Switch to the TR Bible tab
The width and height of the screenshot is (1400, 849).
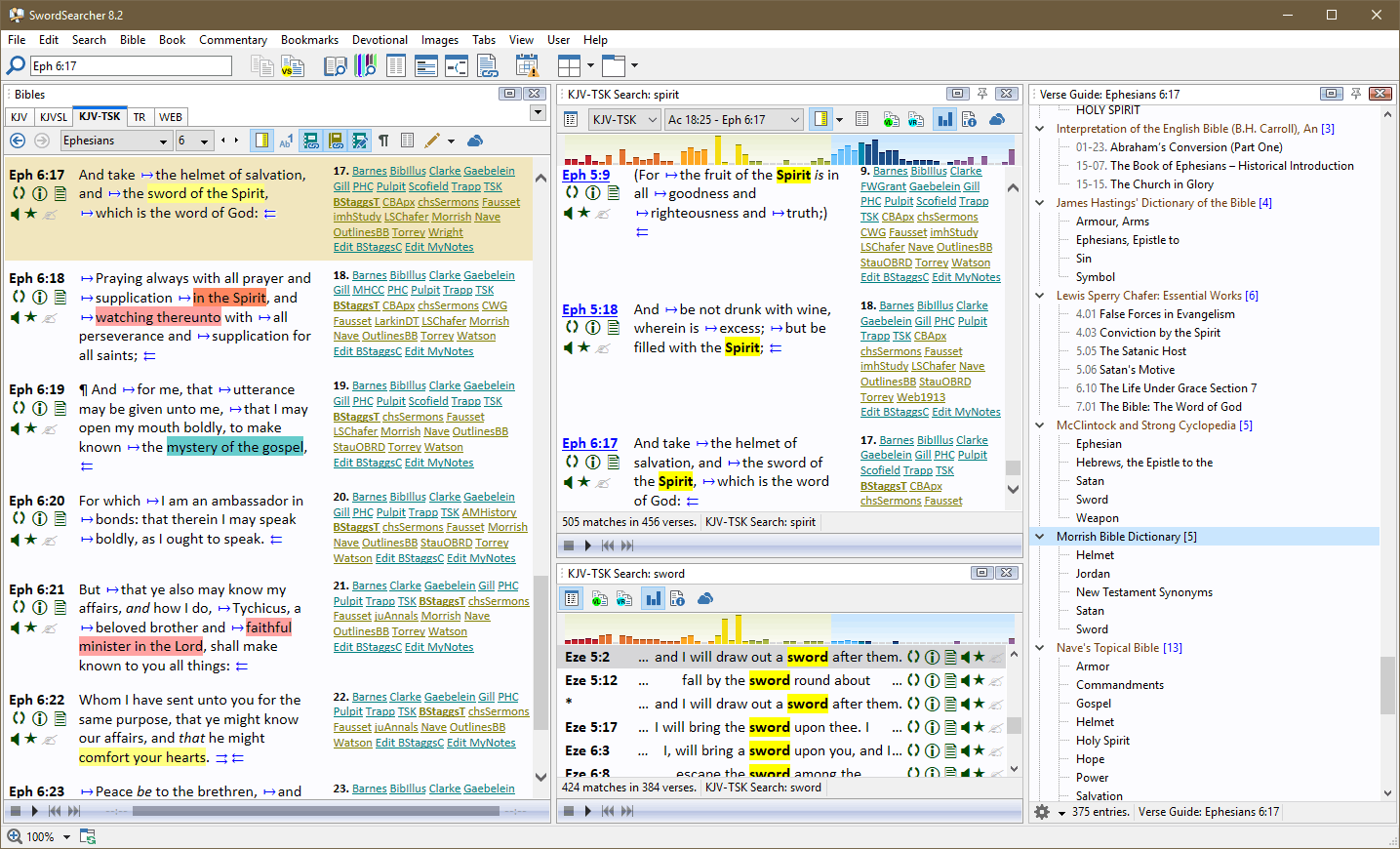click(140, 117)
